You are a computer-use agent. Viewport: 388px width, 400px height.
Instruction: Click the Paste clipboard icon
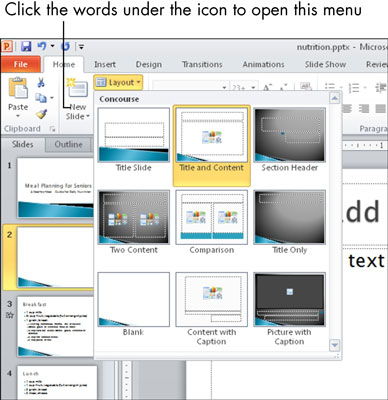(18, 88)
